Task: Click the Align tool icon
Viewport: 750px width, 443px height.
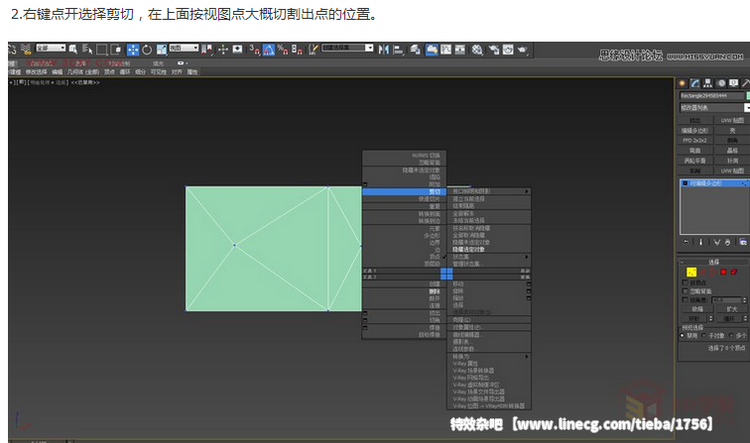Action: click(x=398, y=49)
